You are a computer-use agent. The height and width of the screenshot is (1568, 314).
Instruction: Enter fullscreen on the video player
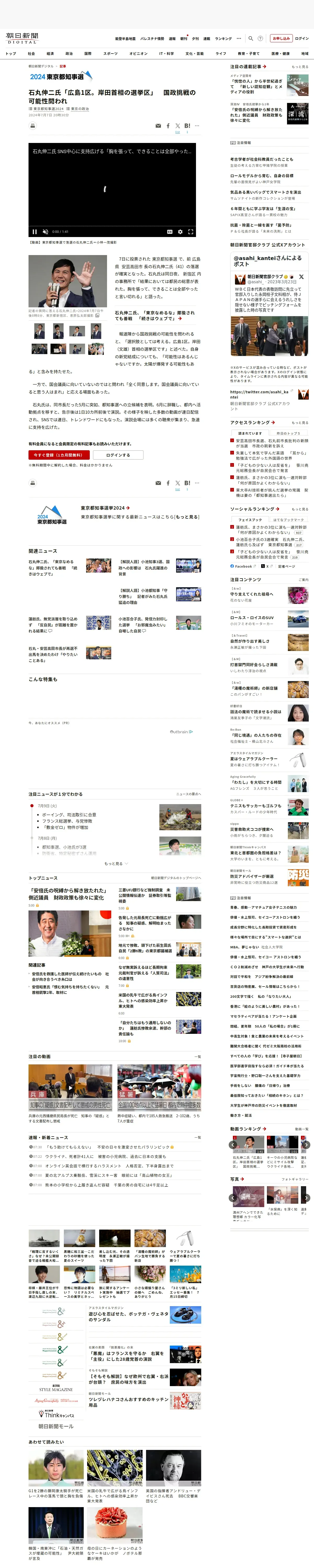tap(190, 231)
